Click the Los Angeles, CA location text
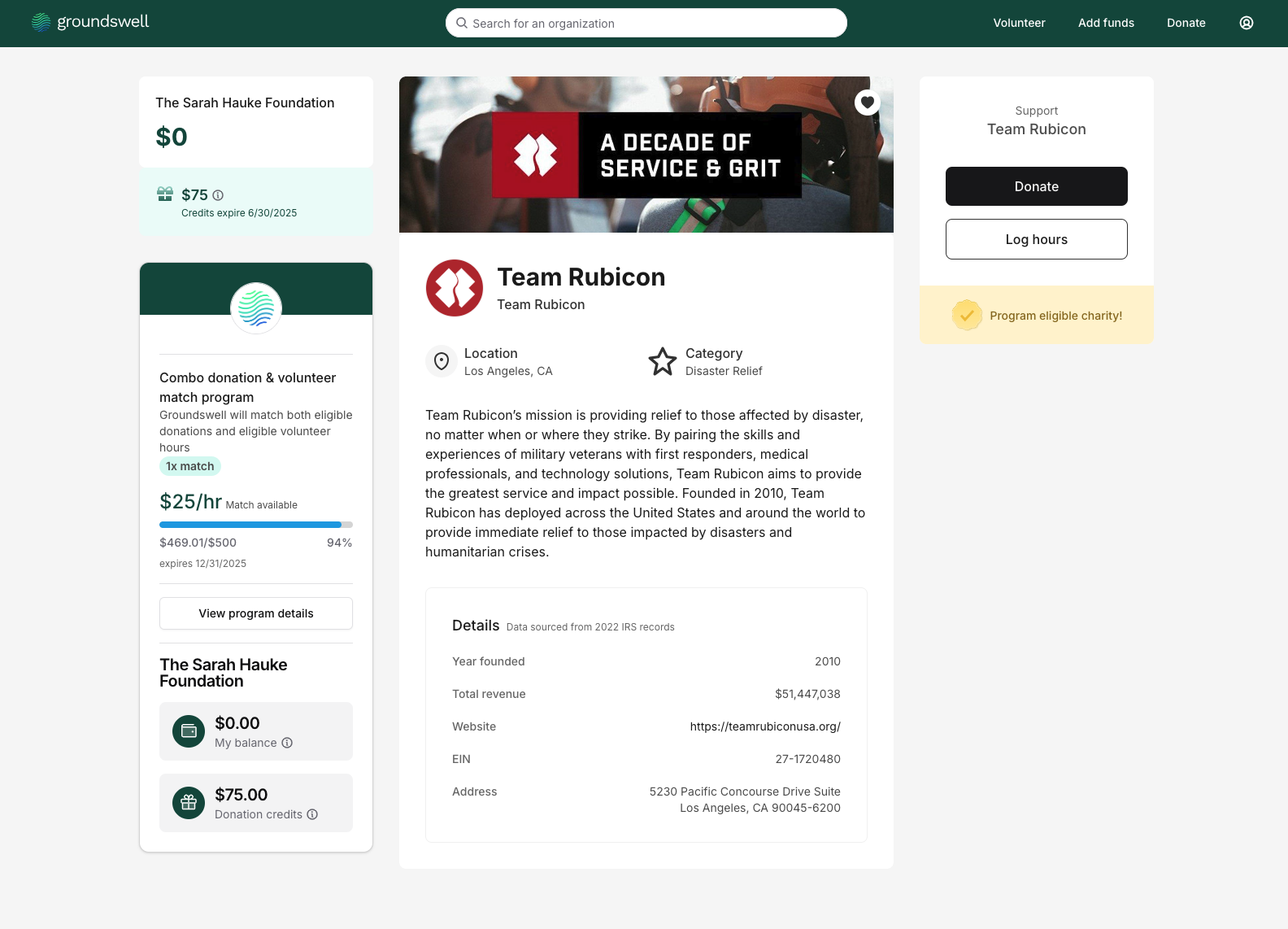This screenshot has height=929, width=1288. coord(508,371)
